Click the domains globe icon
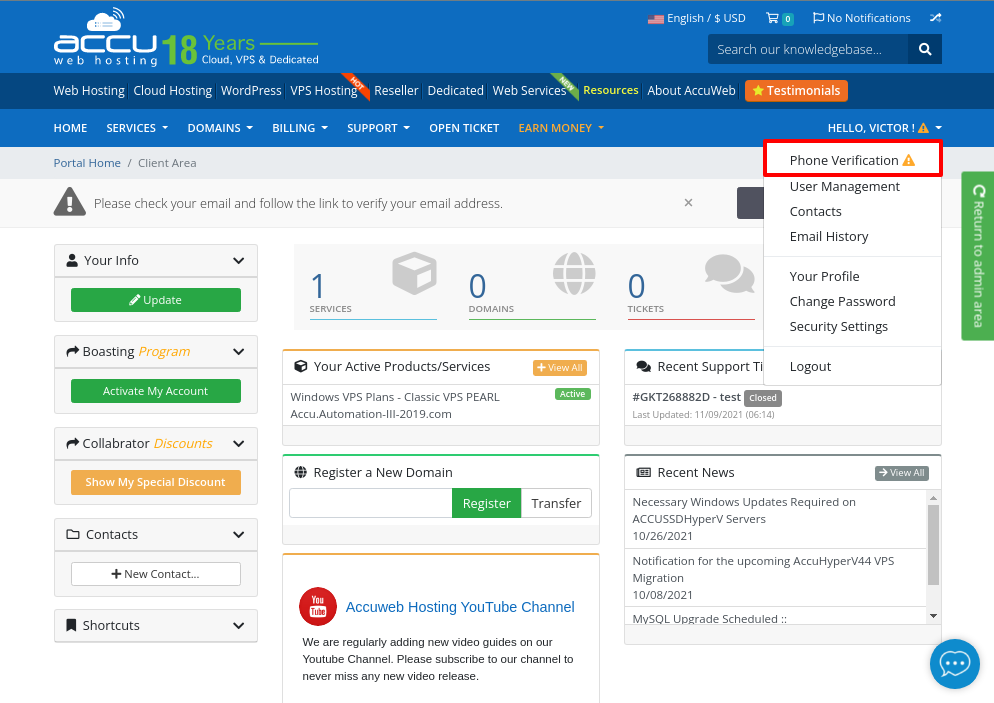 point(574,273)
